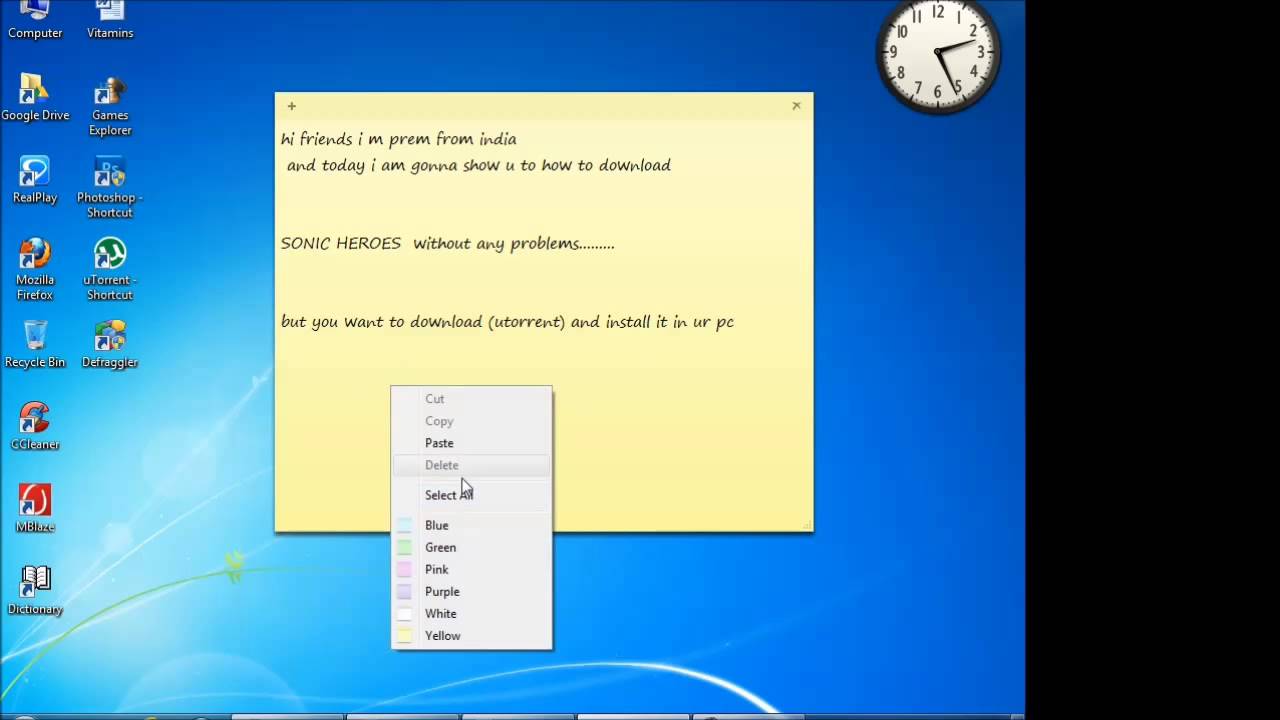1280x720 pixels.
Task: Select the MBlaze desktop icon
Action: [35, 508]
